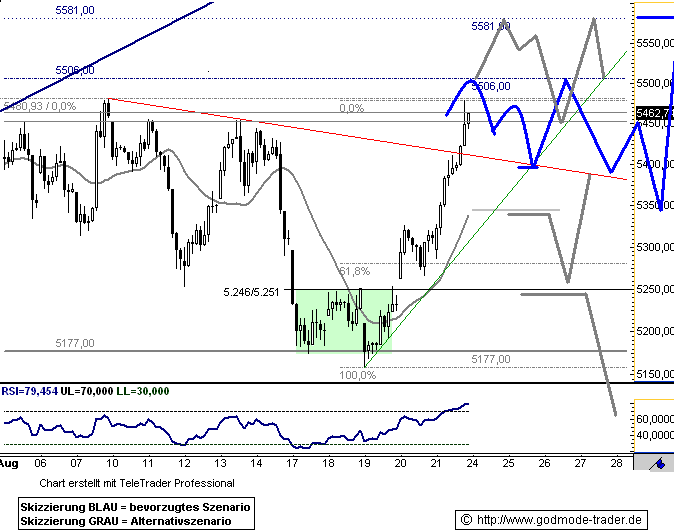
Task: Click the 'Skizzierung BLAU' legend line
Action: click(134, 507)
